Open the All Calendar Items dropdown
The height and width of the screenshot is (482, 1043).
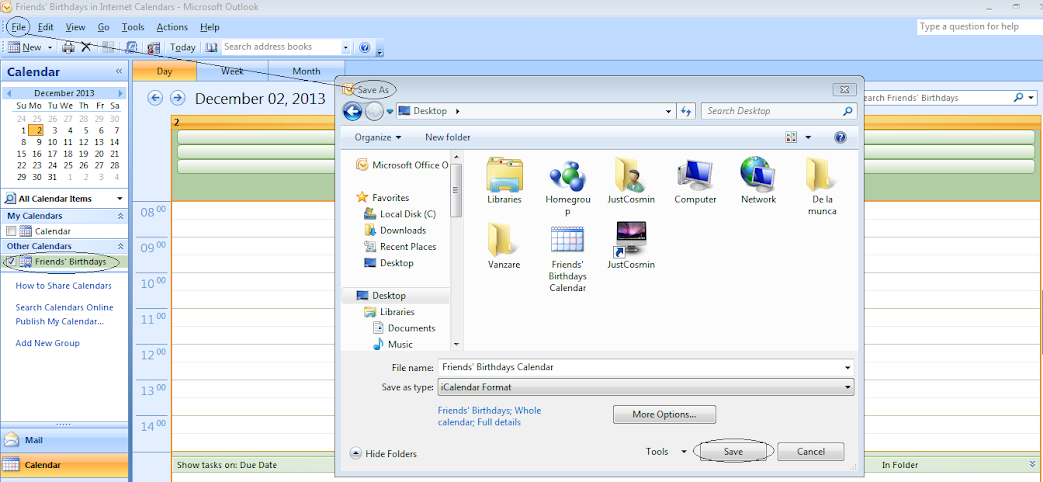pyautogui.click(x=120, y=199)
